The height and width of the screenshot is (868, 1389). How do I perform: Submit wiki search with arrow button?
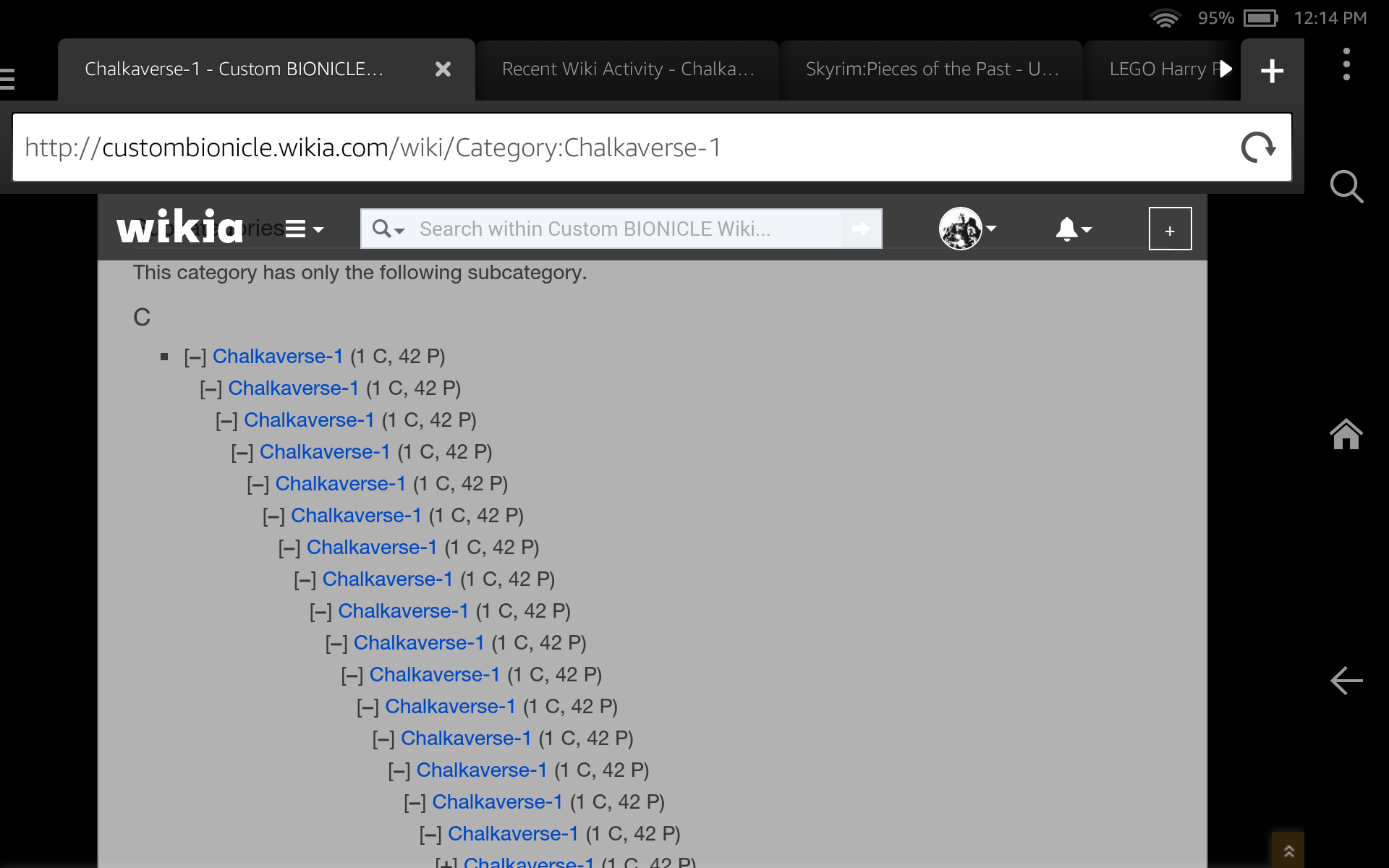(861, 229)
